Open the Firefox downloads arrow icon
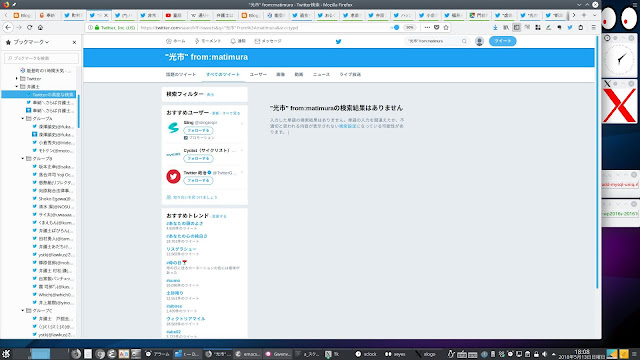This screenshot has height=360, width=640. [495, 27]
